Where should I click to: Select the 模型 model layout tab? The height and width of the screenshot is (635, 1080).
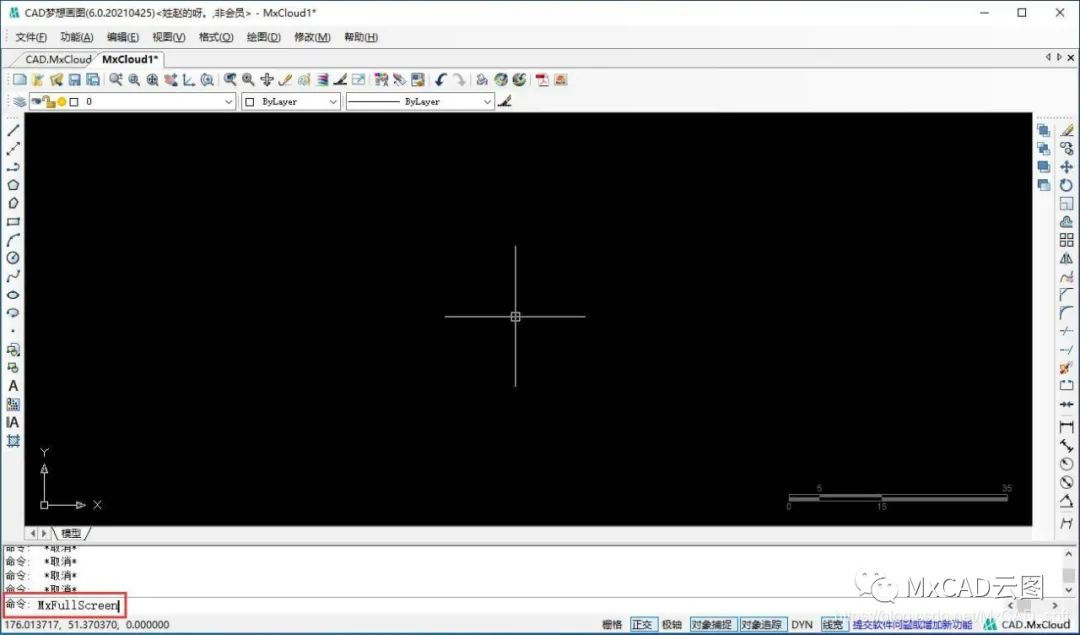71,533
